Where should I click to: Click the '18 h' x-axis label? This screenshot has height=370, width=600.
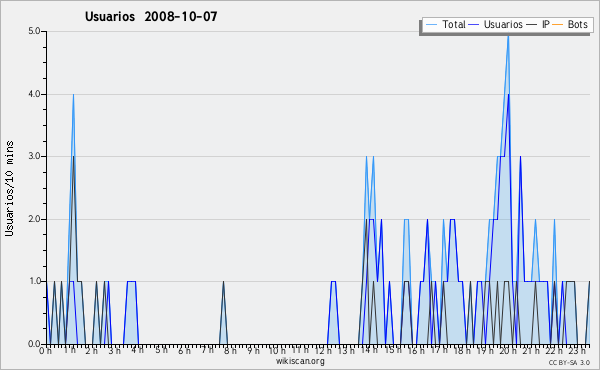click(462, 351)
